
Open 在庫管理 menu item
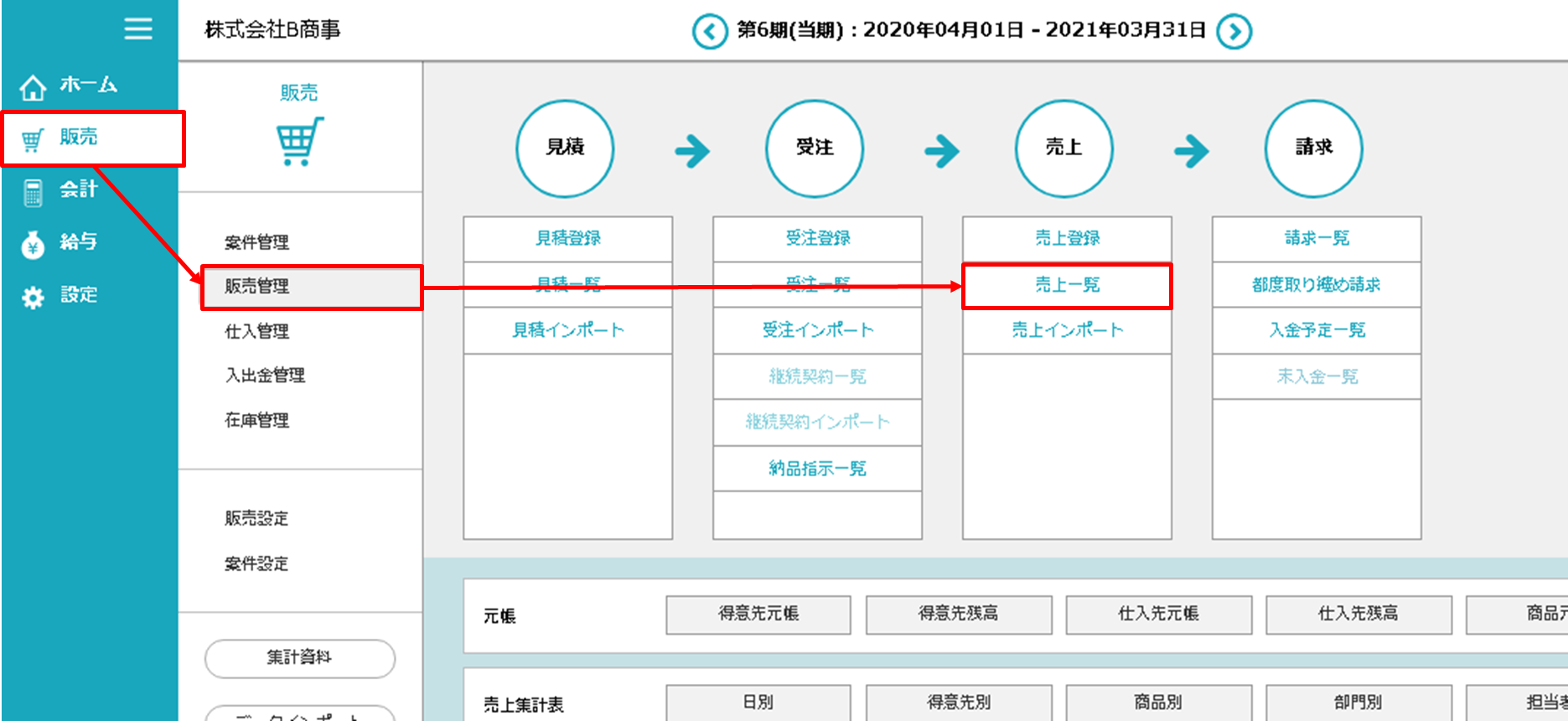point(256,420)
